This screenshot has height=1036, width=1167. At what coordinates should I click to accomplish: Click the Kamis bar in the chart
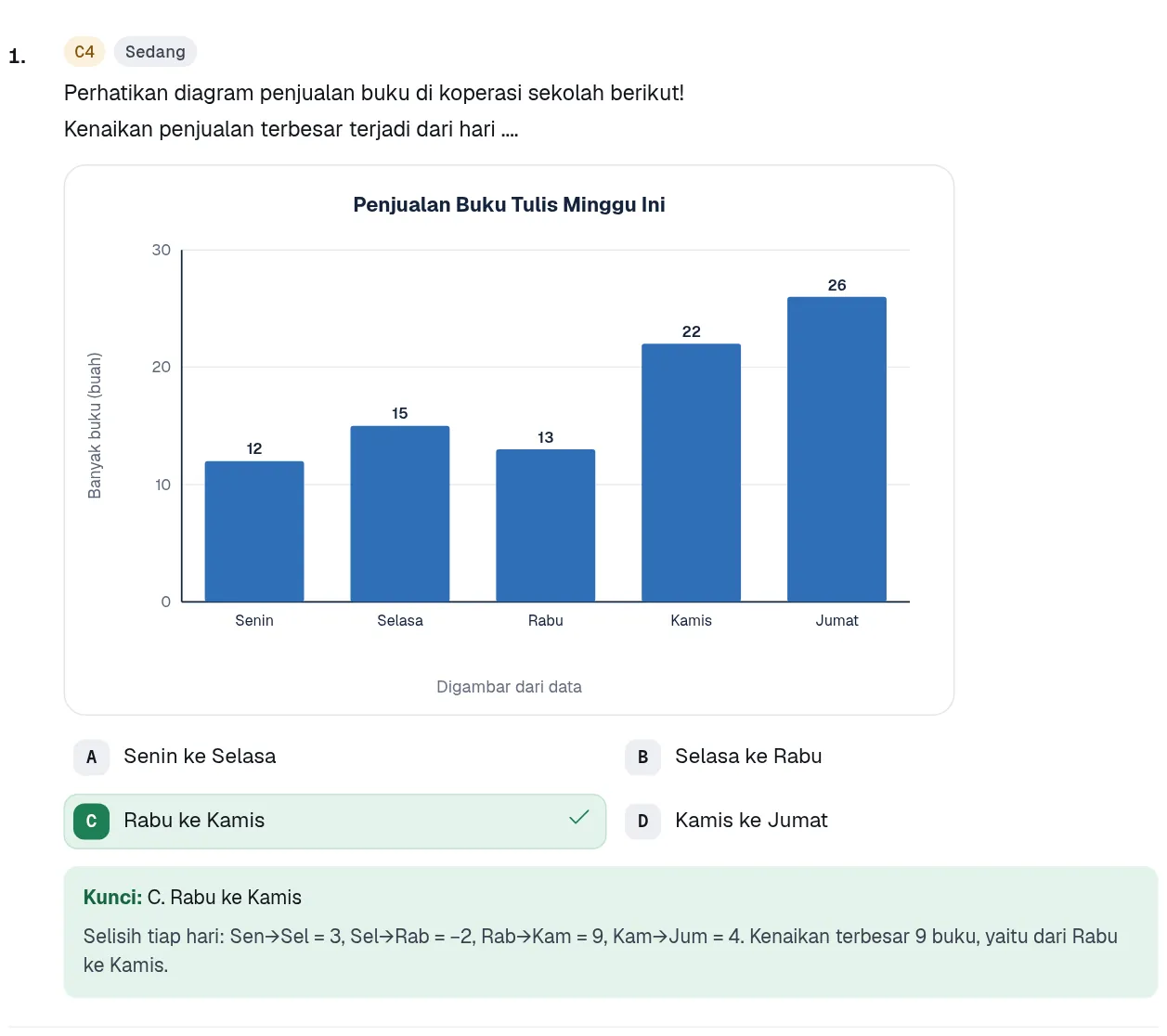[692, 473]
